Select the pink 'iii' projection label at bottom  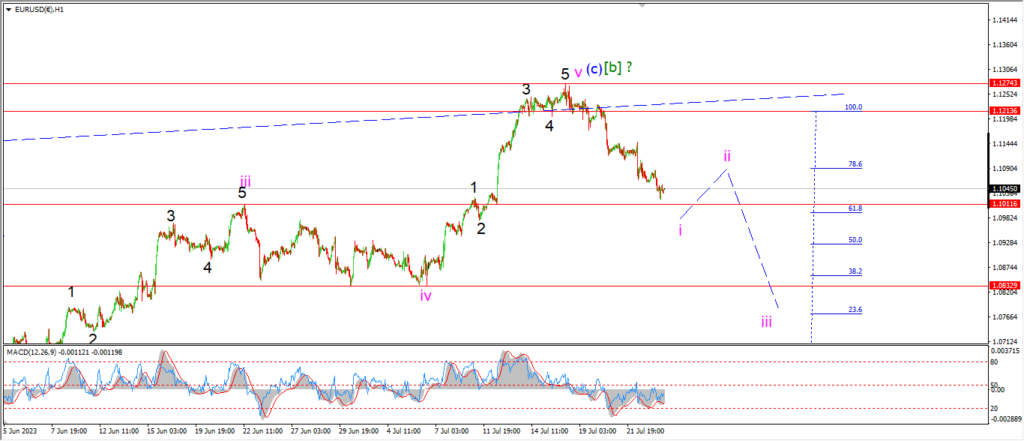click(x=766, y=321)
